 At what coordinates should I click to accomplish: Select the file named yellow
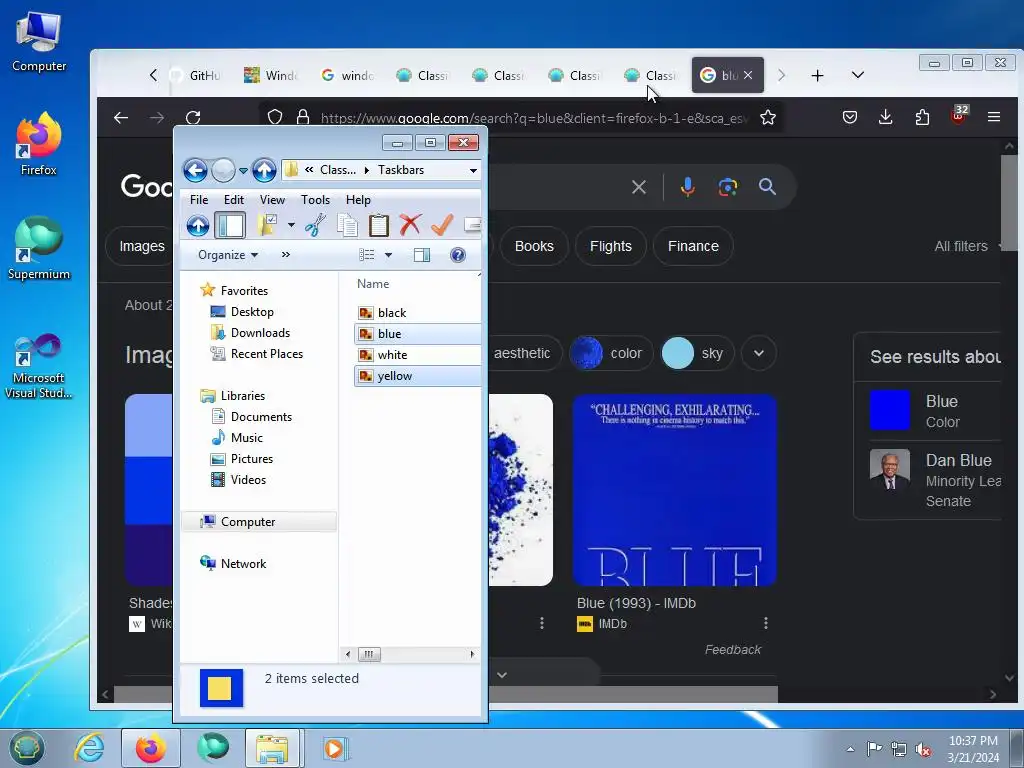[x=417, y=376]
